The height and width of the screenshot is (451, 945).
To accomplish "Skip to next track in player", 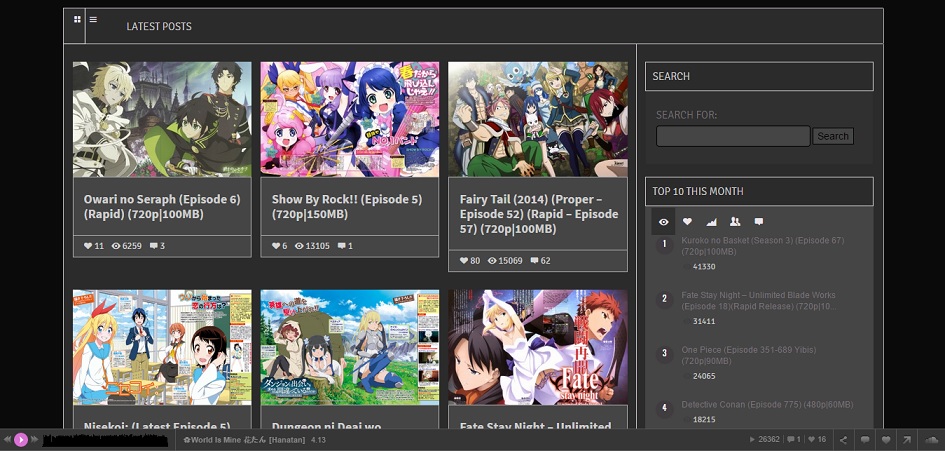I will pos(34,440).
